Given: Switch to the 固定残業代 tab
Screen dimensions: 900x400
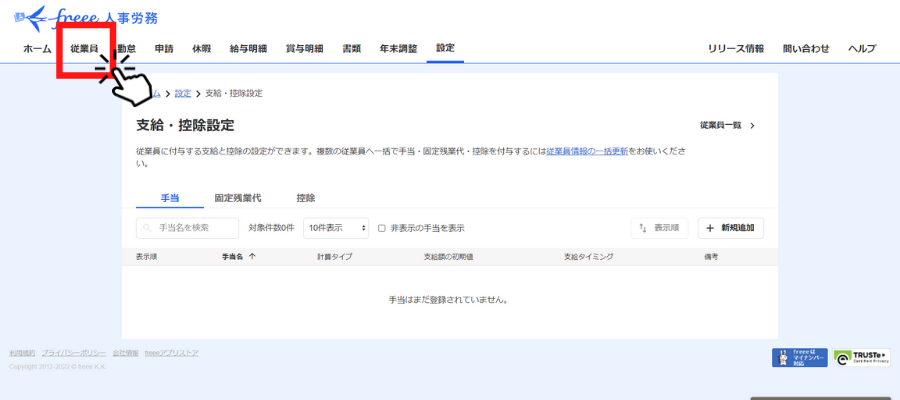Looking at the screenshot, I should [237, 198].
